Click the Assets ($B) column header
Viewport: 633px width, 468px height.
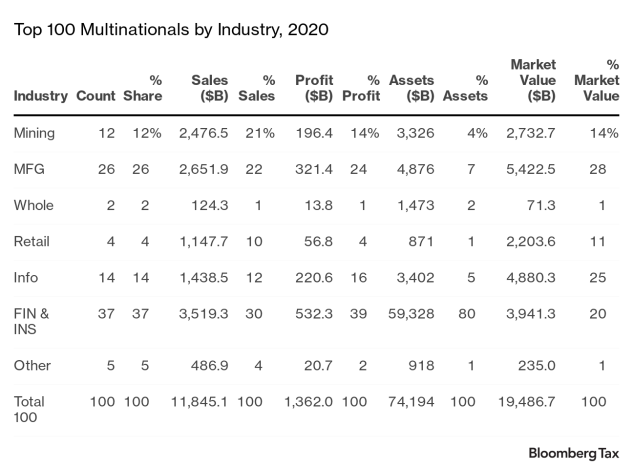[412, 87]
